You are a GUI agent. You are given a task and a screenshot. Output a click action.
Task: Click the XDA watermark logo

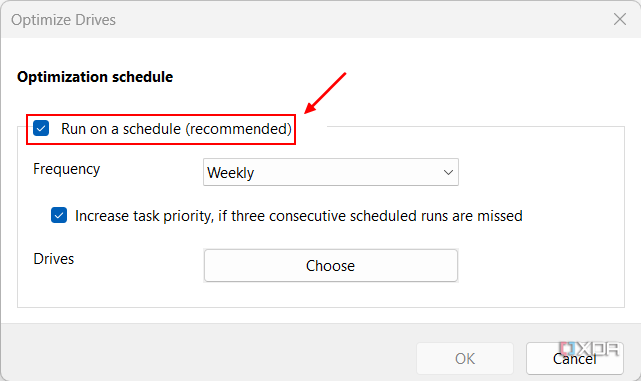[589, 349]
